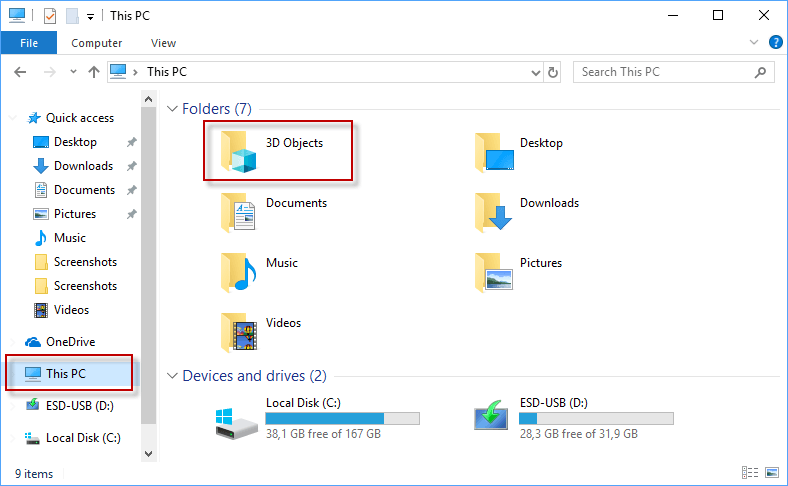788x486 pixels.
Task: Click the Help question mark icon
Action: [775, 43]
